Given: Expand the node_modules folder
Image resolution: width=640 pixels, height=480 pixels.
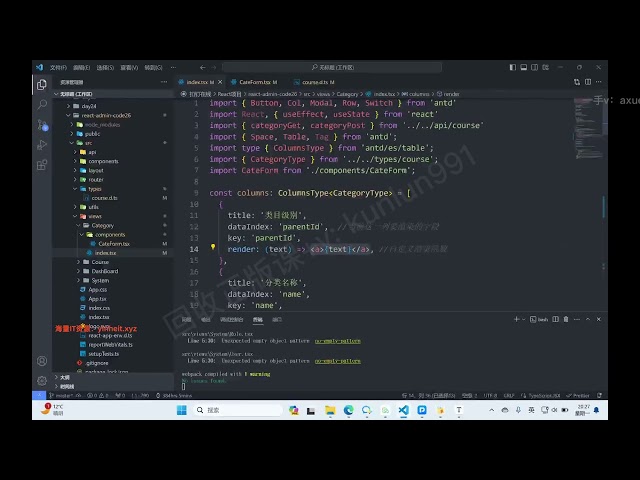Looking at the screenshot, I should [103, 124].
